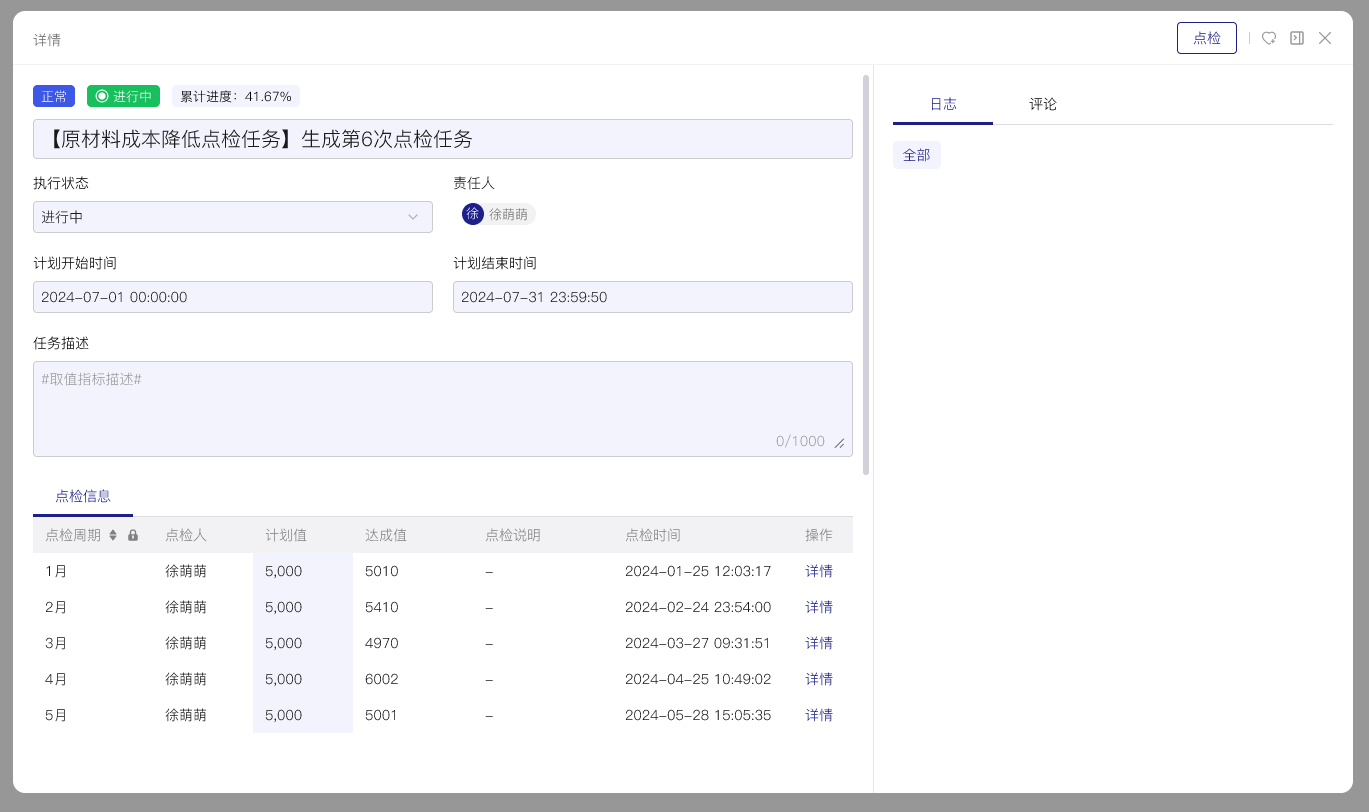This screenshot has width=1369, height=812.
Task: Open the 计划结束时间 date picker field
Action: tap(653, 297)
